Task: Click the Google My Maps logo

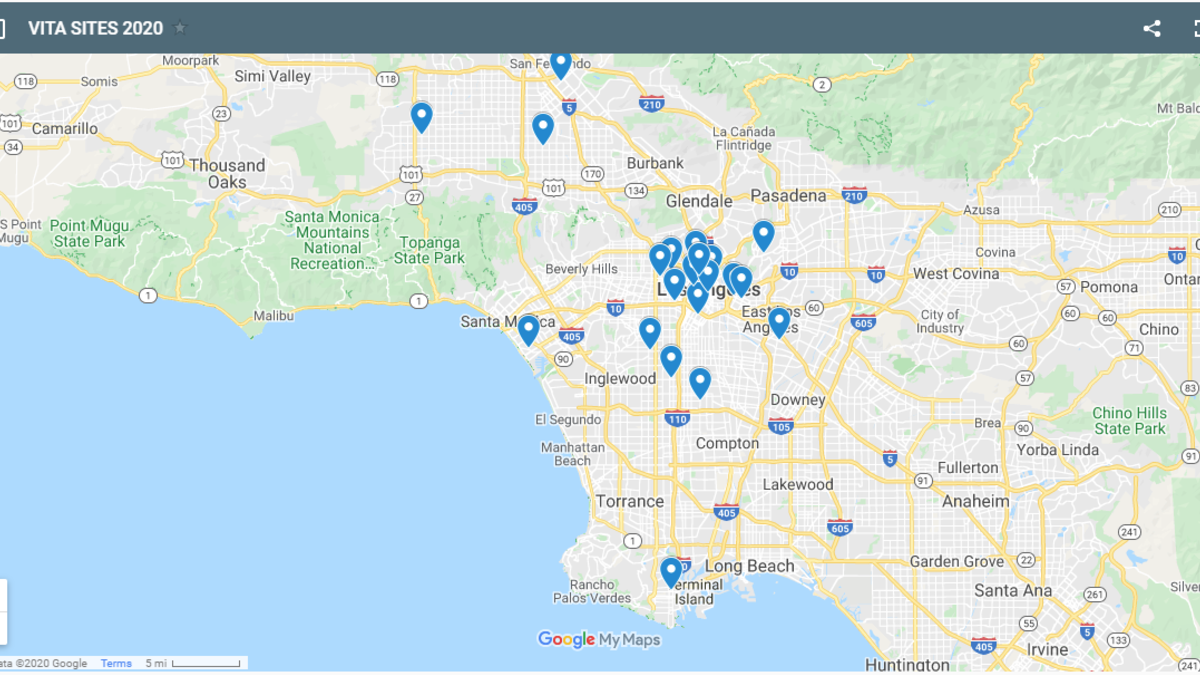Action: [x=599, y=640]
